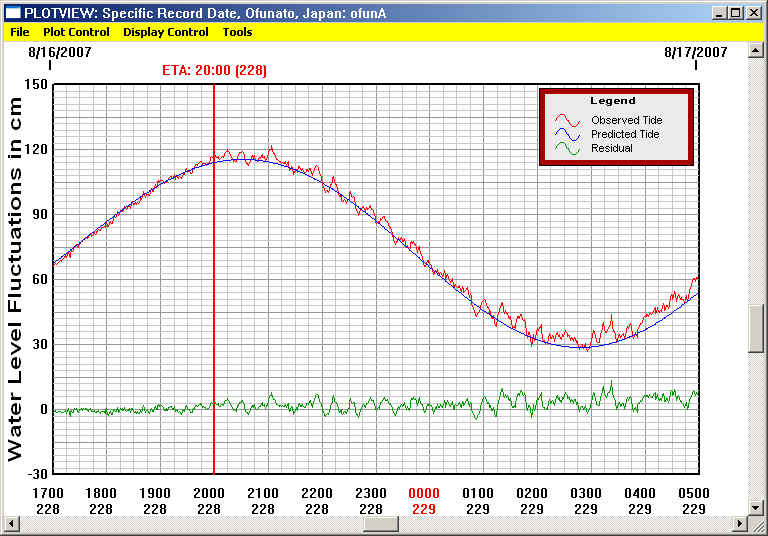Click the horizontal scrollbar thumb
Viewport: 768px width, 536px height.
[381, 524]
